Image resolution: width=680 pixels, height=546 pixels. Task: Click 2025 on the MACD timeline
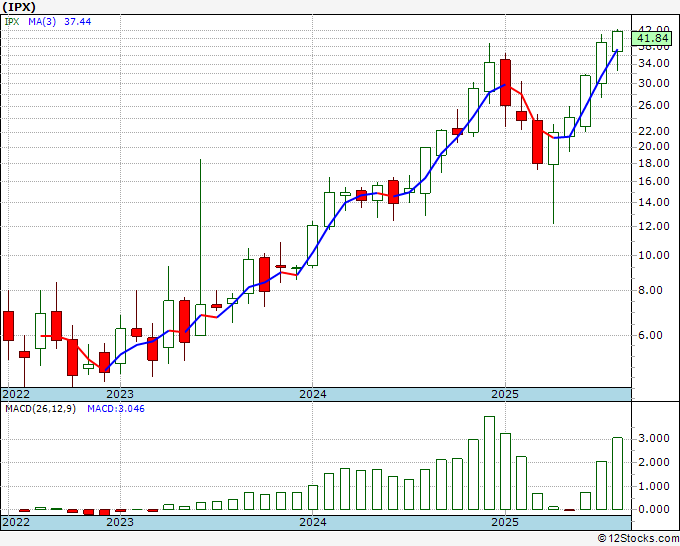(505, 522)
